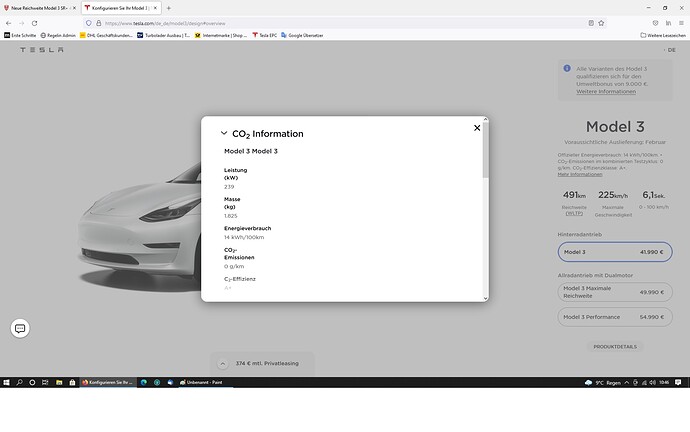690x432 pixels.
Task: Show hidden system tray icons
Action: coord(627,383)
